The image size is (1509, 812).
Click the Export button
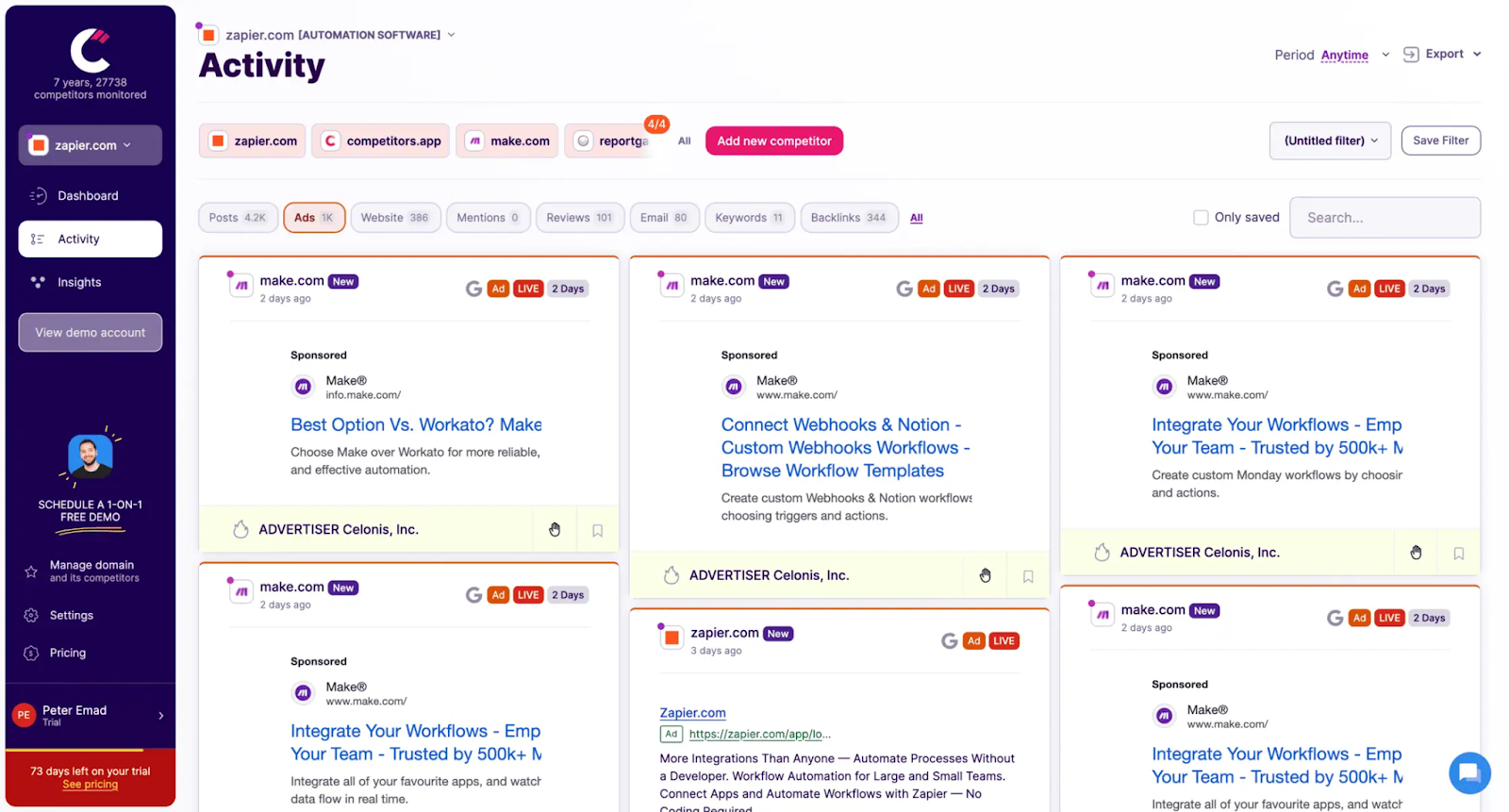(1443, 54)
